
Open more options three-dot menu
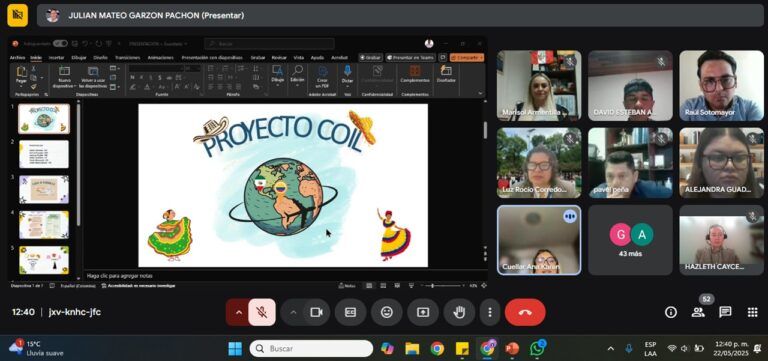[489, 313]
